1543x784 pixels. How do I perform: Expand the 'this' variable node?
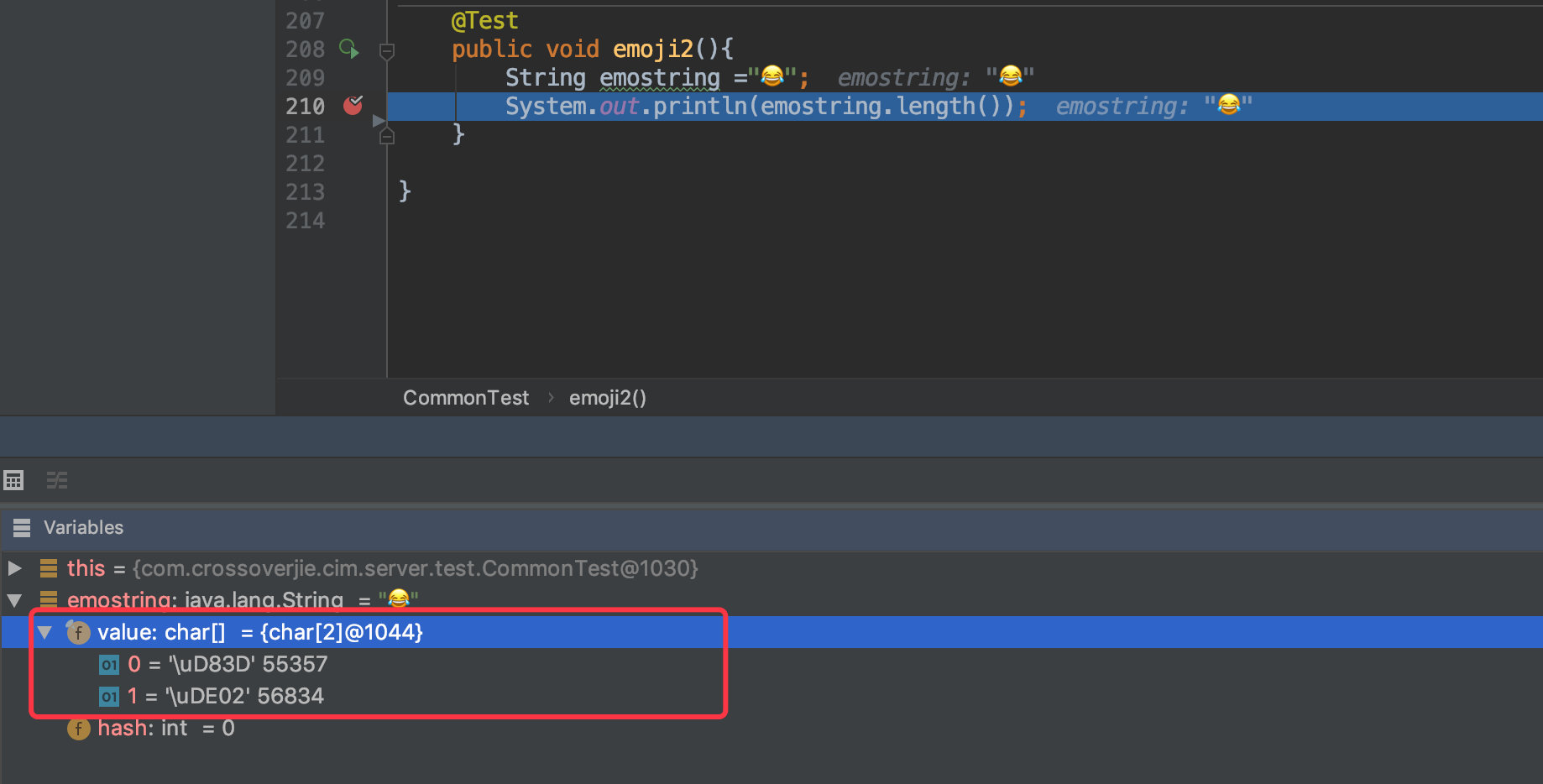click(14, 568)
